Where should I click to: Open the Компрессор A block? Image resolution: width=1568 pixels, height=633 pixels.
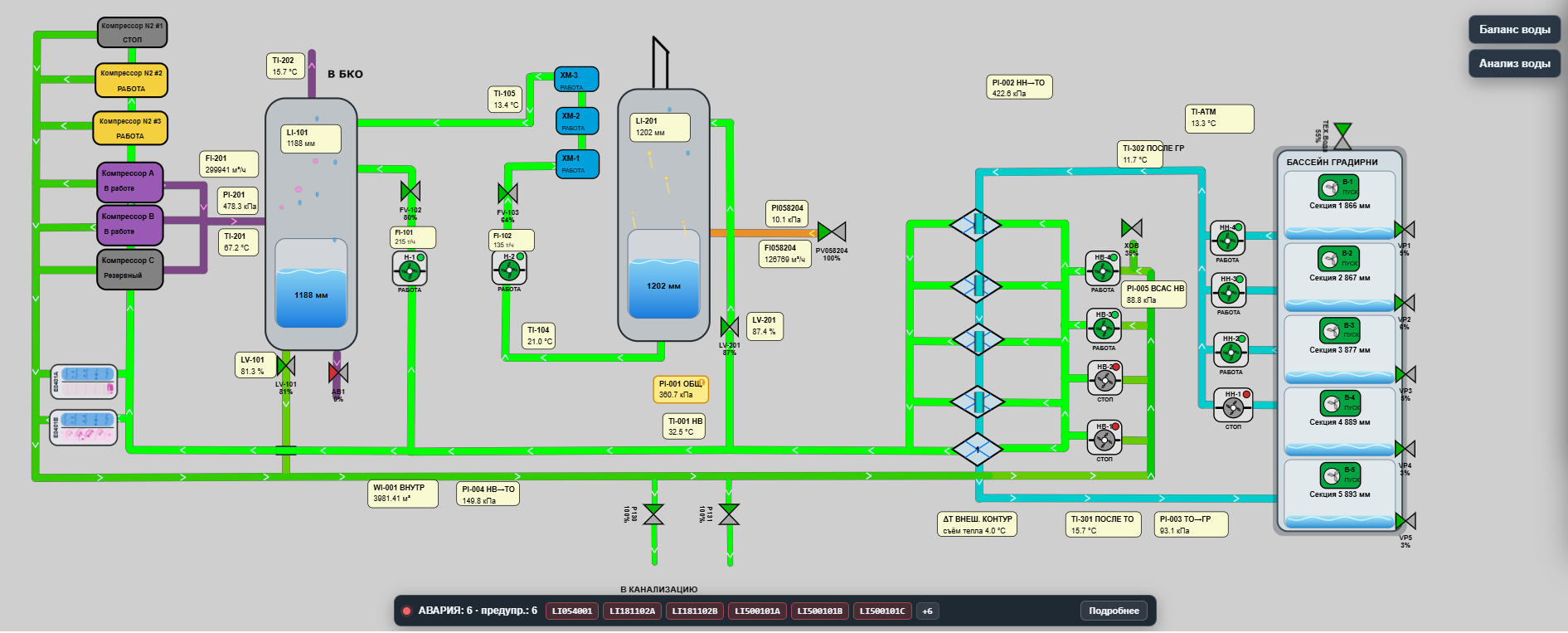[x=130, y=182]
